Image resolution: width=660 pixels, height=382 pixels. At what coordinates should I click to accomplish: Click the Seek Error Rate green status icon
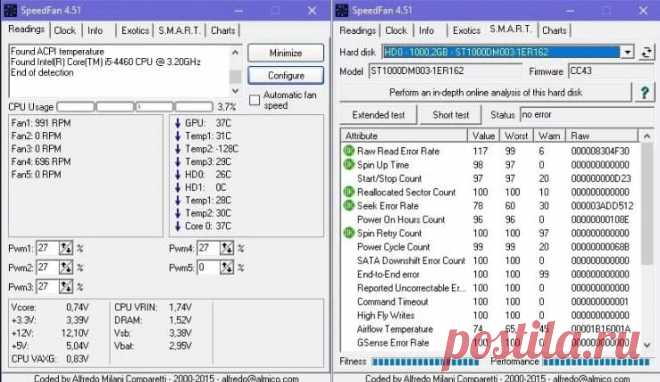coord(349,206)
